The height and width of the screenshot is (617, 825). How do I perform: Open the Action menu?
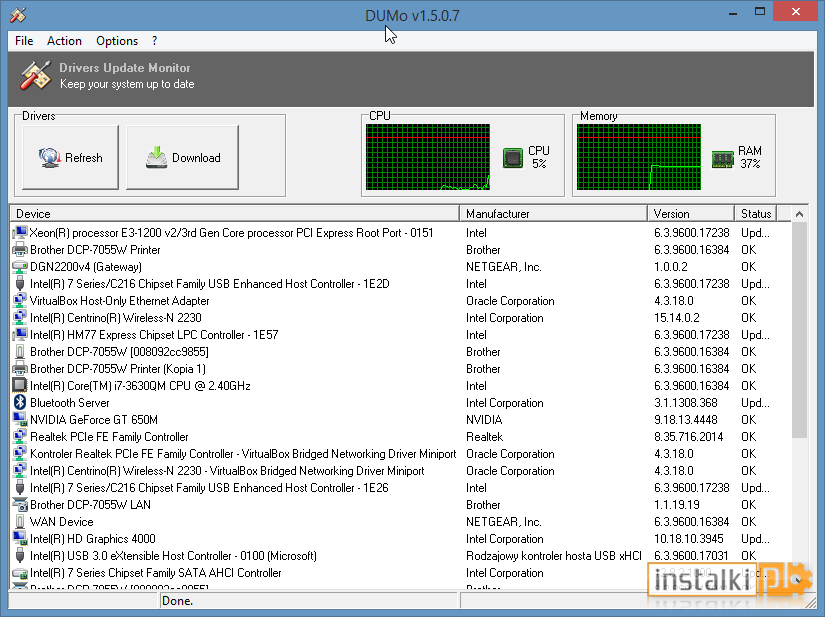tap(64, 41)
